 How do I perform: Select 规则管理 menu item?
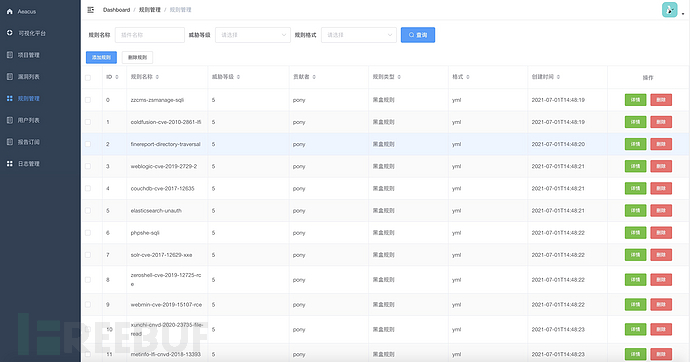coord(29,99)
